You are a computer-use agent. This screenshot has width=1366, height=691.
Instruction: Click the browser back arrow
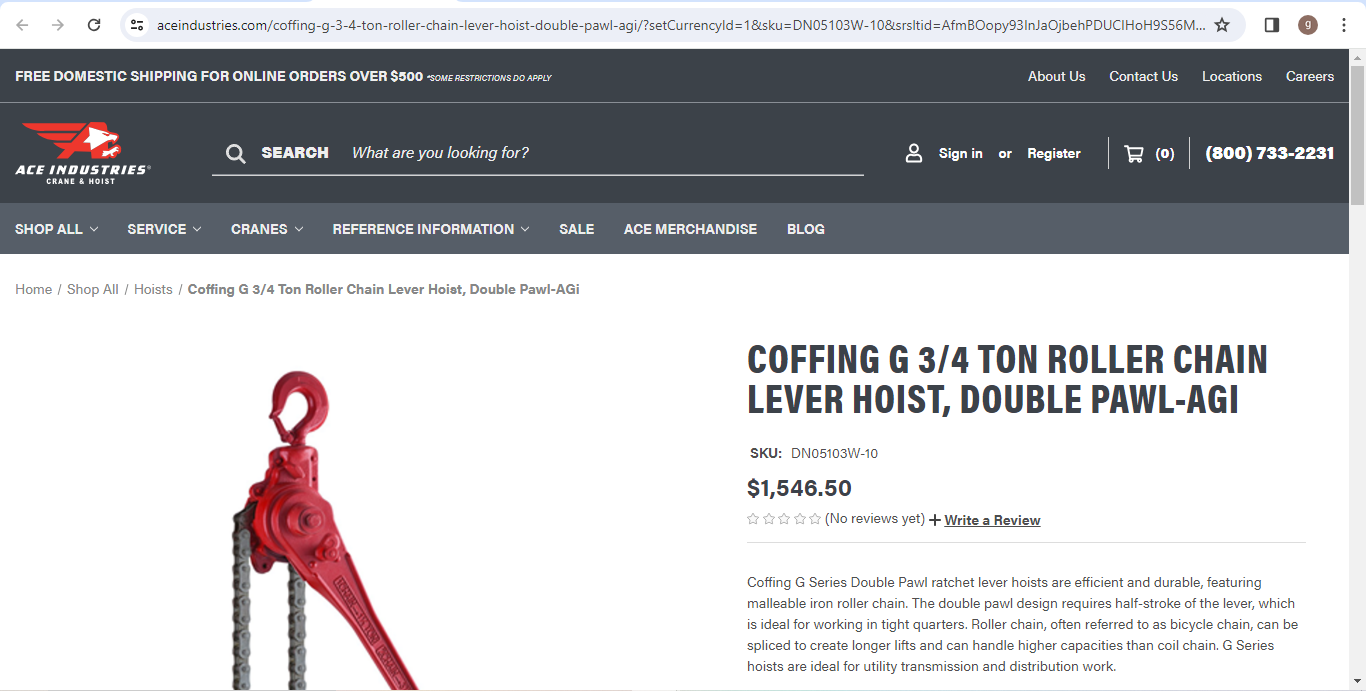22,25
